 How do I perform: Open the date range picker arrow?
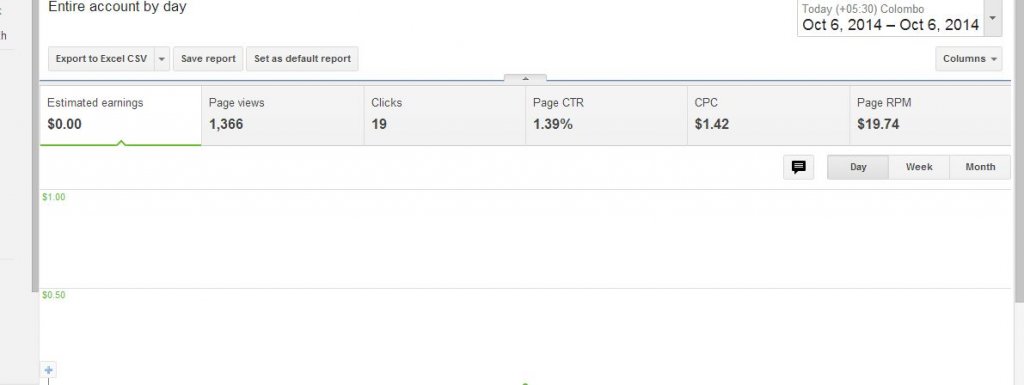[993, 18]
